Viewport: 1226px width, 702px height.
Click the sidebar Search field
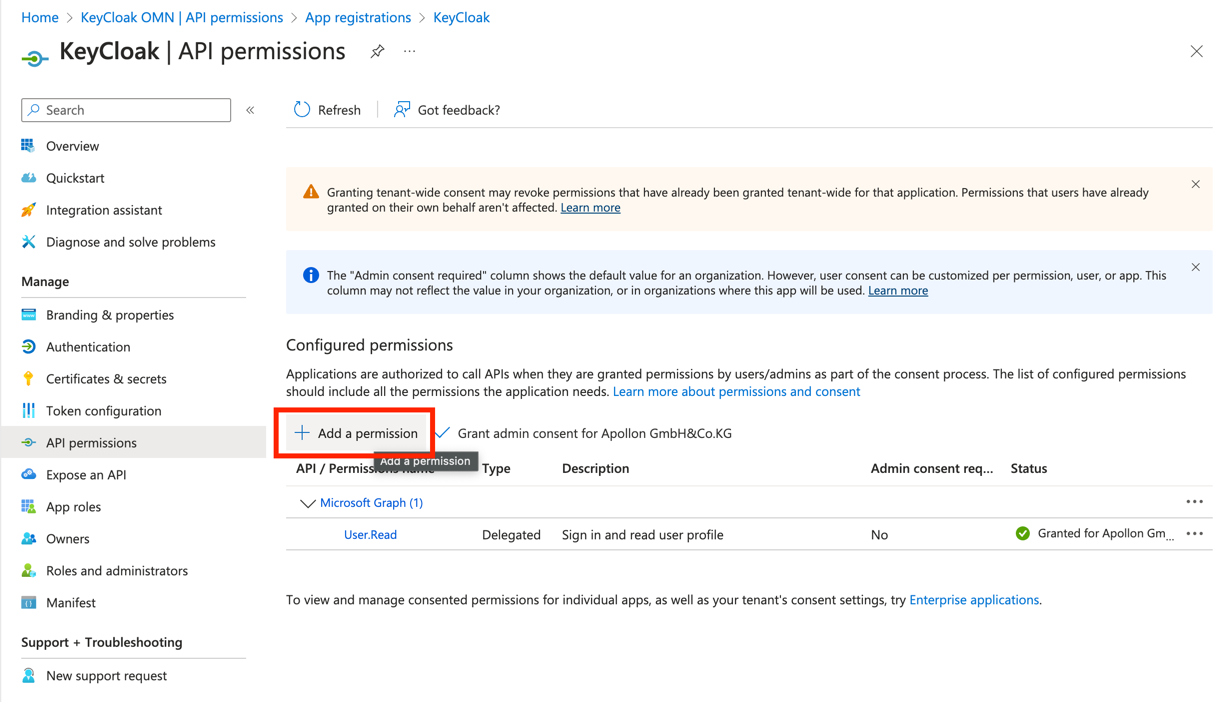(126, 110)
